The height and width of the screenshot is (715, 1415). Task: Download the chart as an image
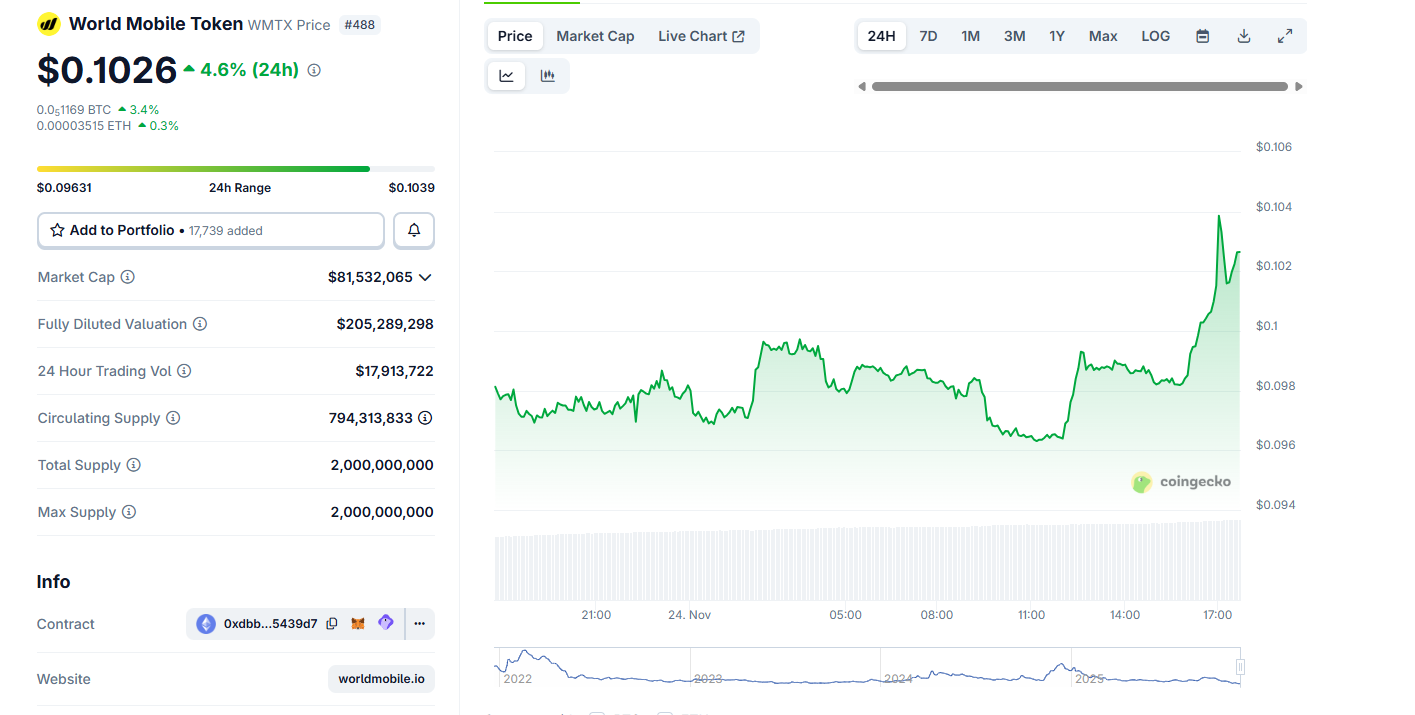pyautogui.click(x=1243, y=35)
